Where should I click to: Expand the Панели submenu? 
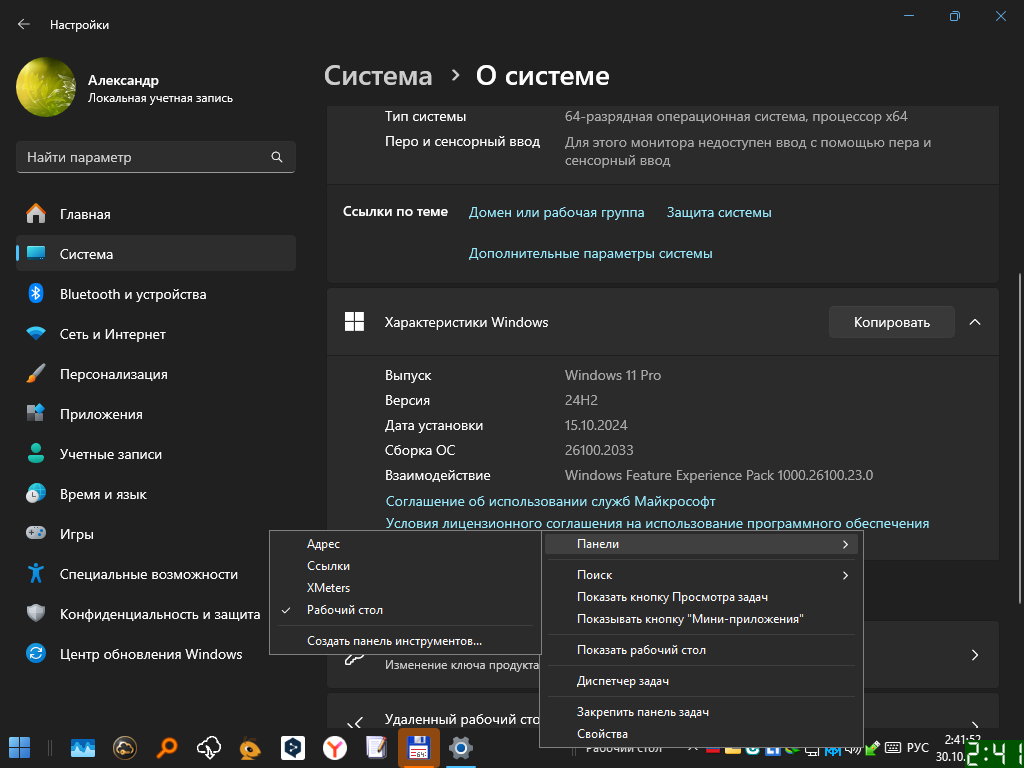(x=700, y=544)
